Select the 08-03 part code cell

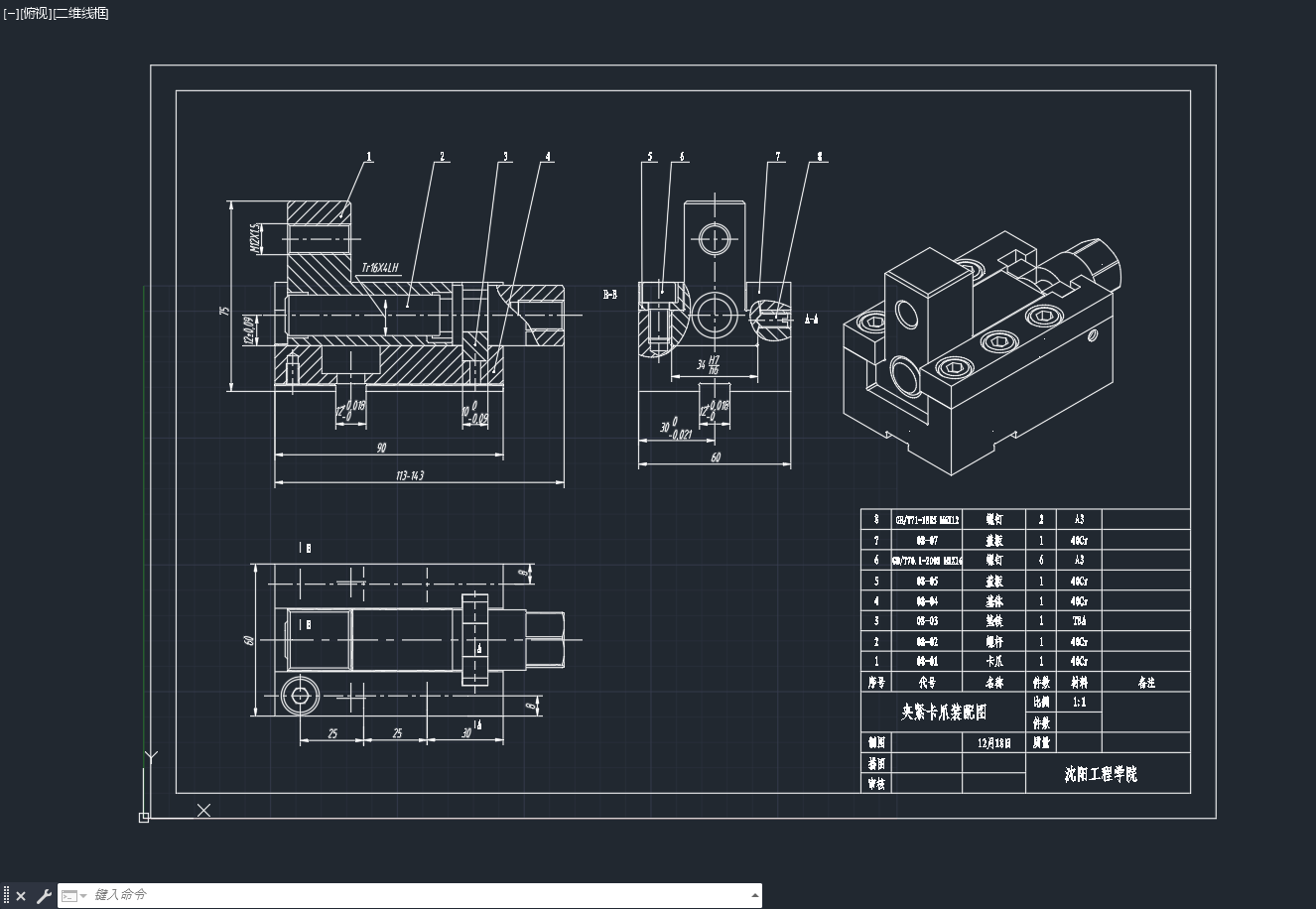927,621
